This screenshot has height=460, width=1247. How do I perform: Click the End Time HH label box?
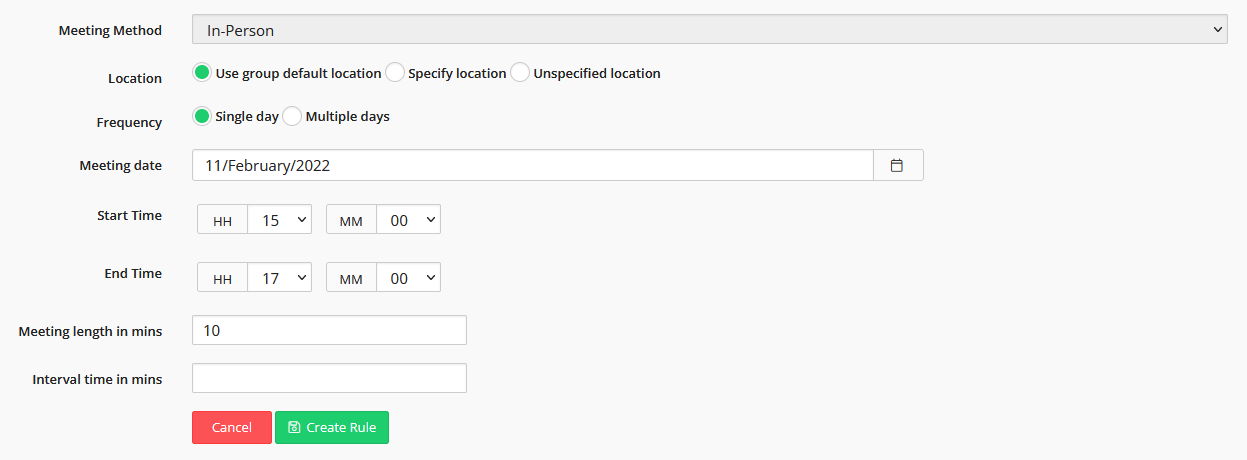tap(222, 278)
